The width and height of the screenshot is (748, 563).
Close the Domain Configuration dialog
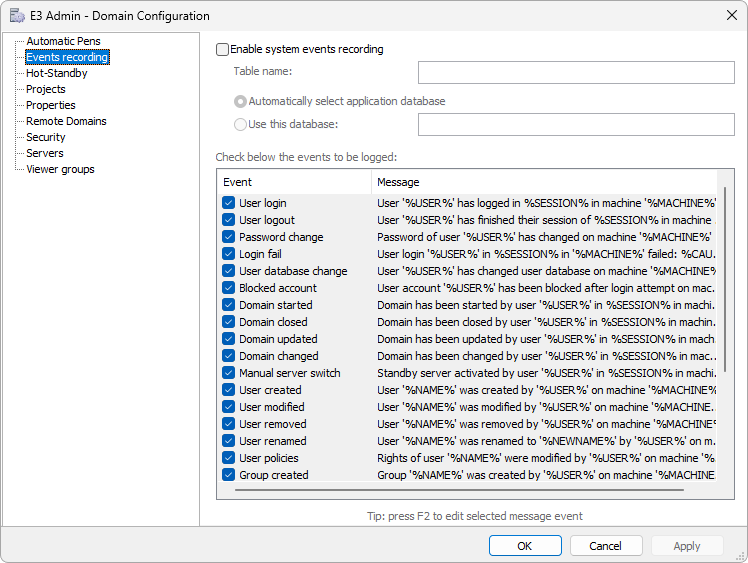732,15
